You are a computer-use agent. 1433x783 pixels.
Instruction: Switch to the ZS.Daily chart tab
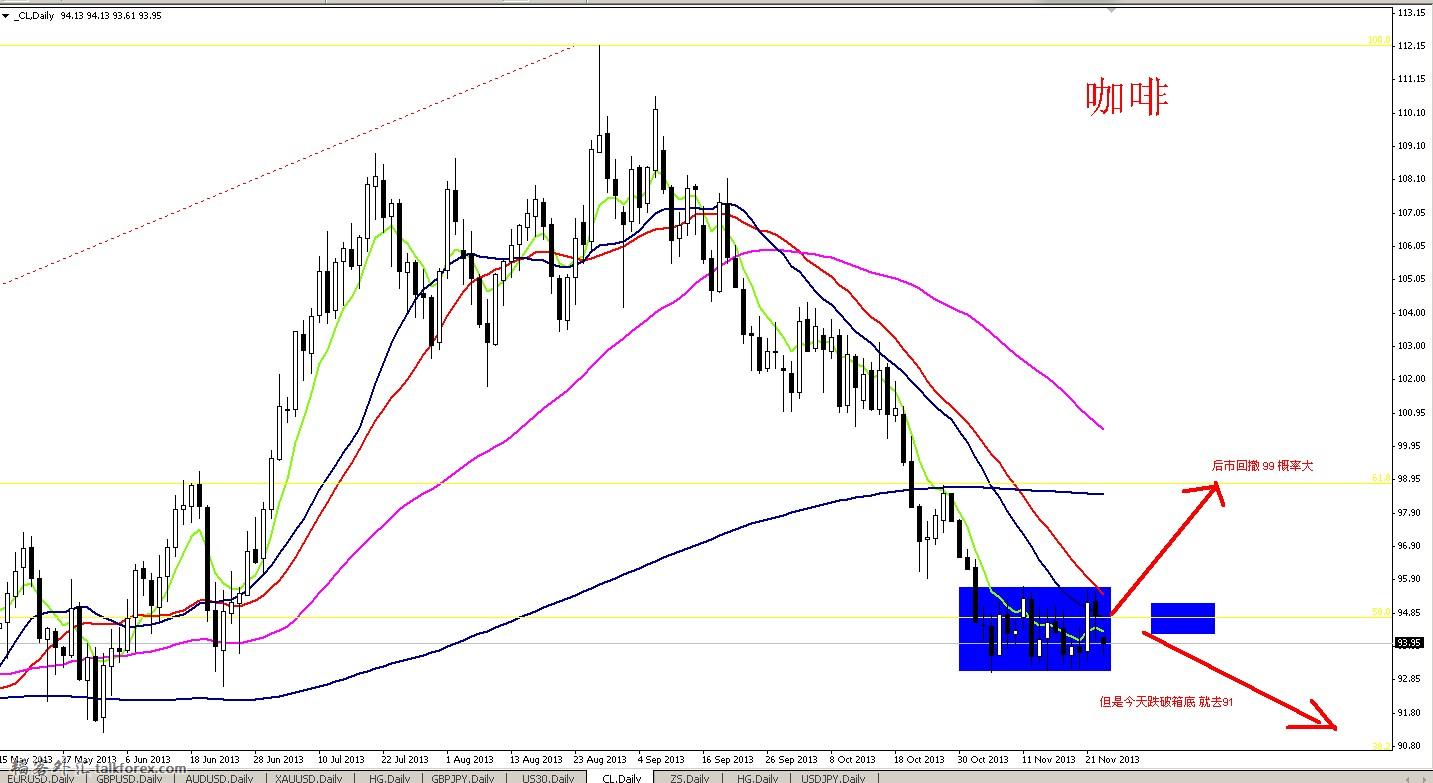[690, 778]
